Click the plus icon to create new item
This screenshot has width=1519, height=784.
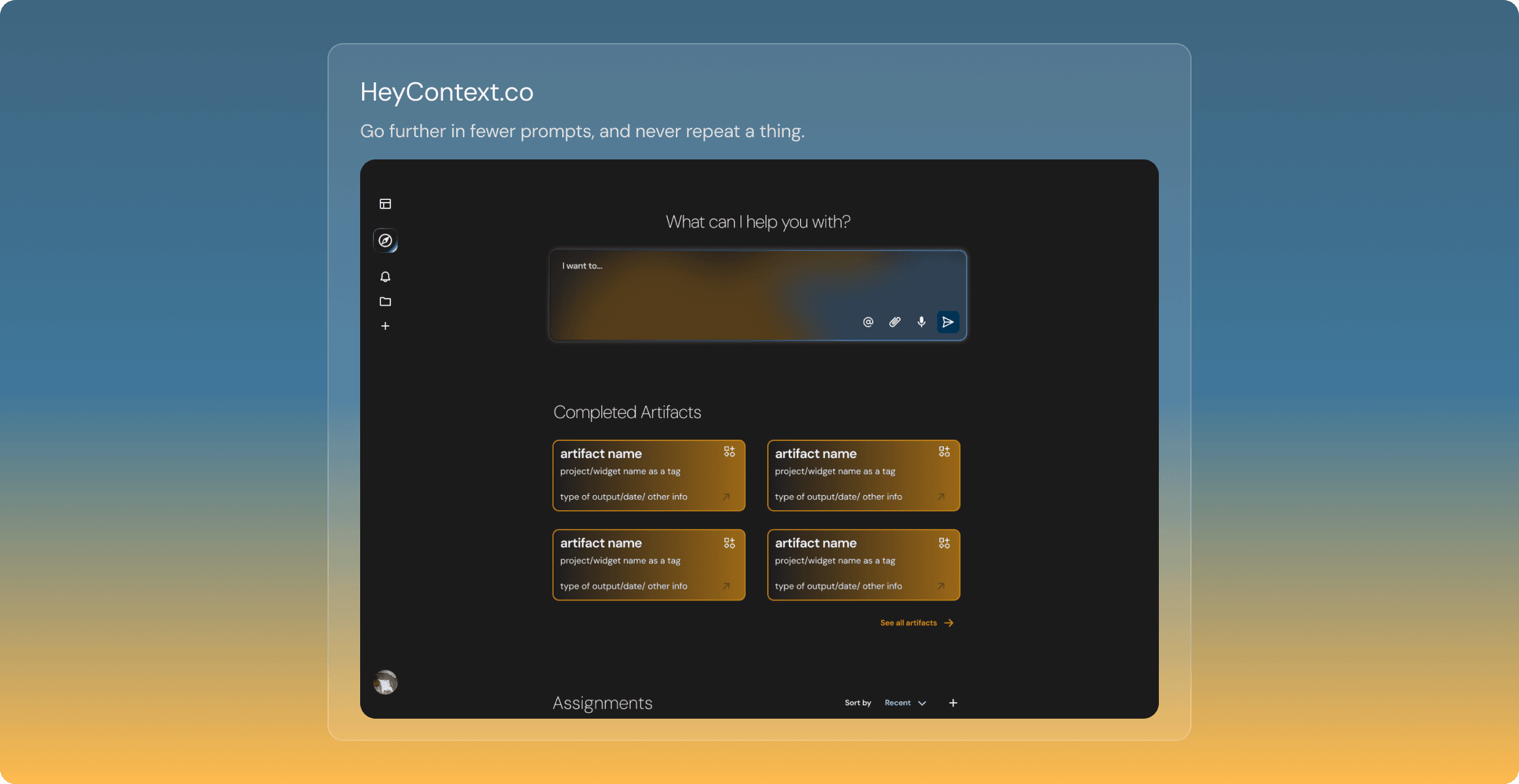pos(385,325)
